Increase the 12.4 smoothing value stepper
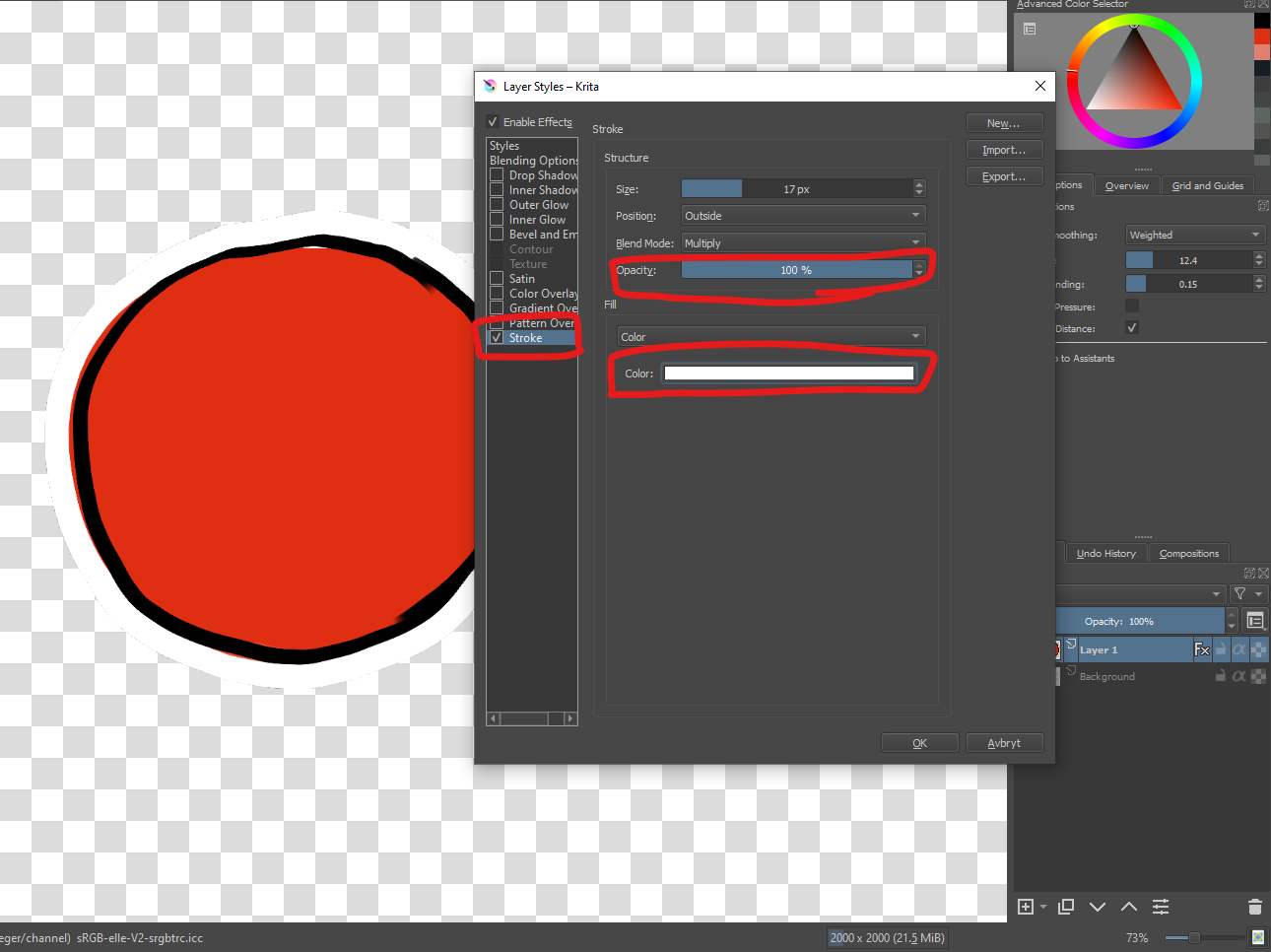The height and width of the screenshot is (952, 1271). [x=1259, y=256]
